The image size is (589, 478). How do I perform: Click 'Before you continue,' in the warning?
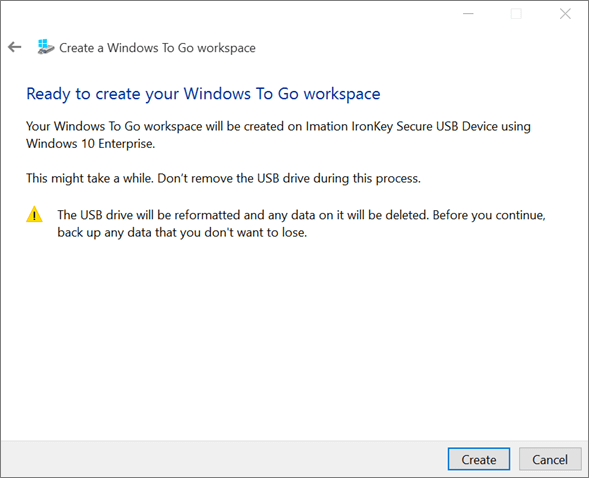[x=489, y=215]
